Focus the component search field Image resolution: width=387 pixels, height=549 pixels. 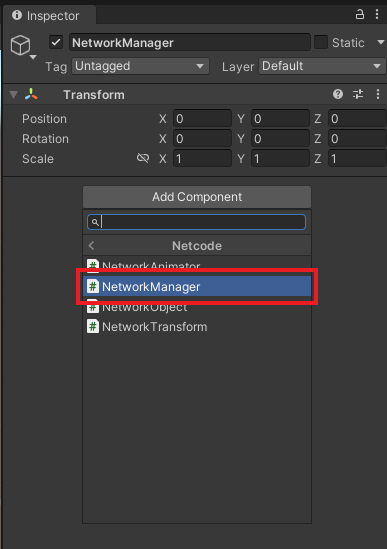pos(196,222)
